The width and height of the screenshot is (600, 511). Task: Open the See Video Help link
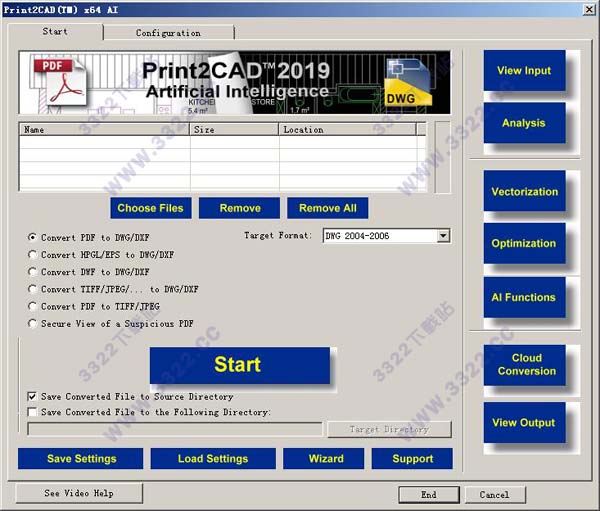click(x=79, y=494)
